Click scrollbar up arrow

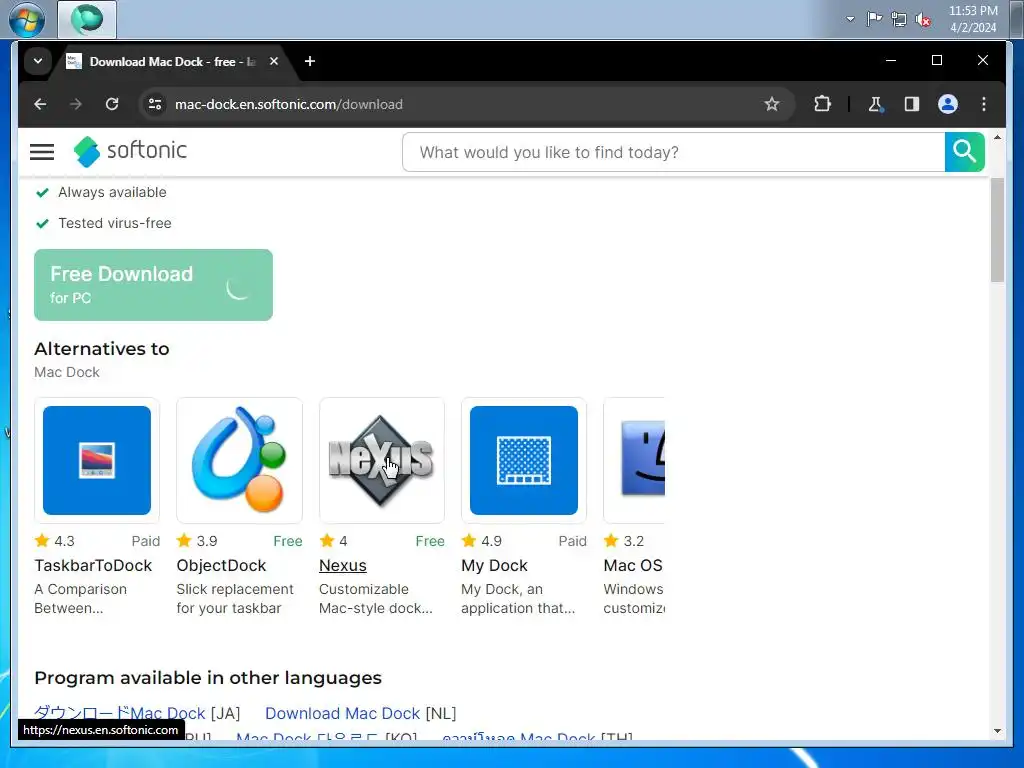point(997,138)
